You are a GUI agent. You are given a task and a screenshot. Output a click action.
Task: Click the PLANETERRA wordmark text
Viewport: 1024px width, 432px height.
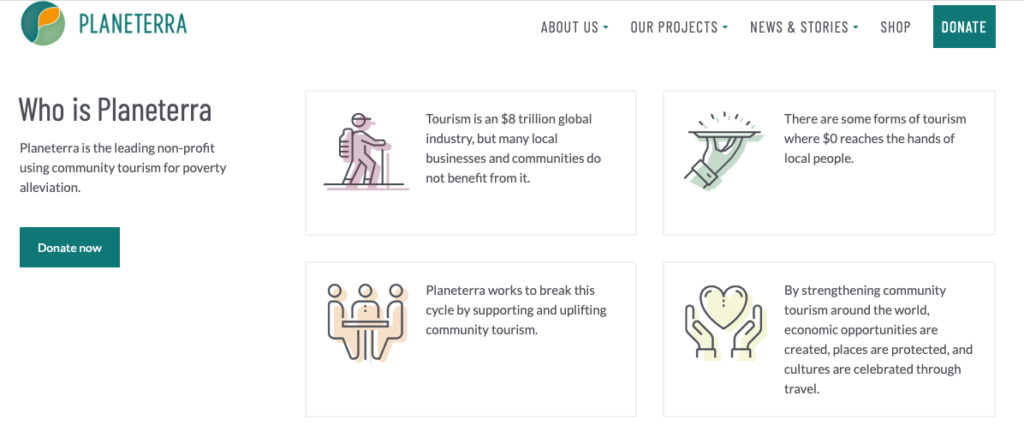pyautogui.click(x=133, y=24)
